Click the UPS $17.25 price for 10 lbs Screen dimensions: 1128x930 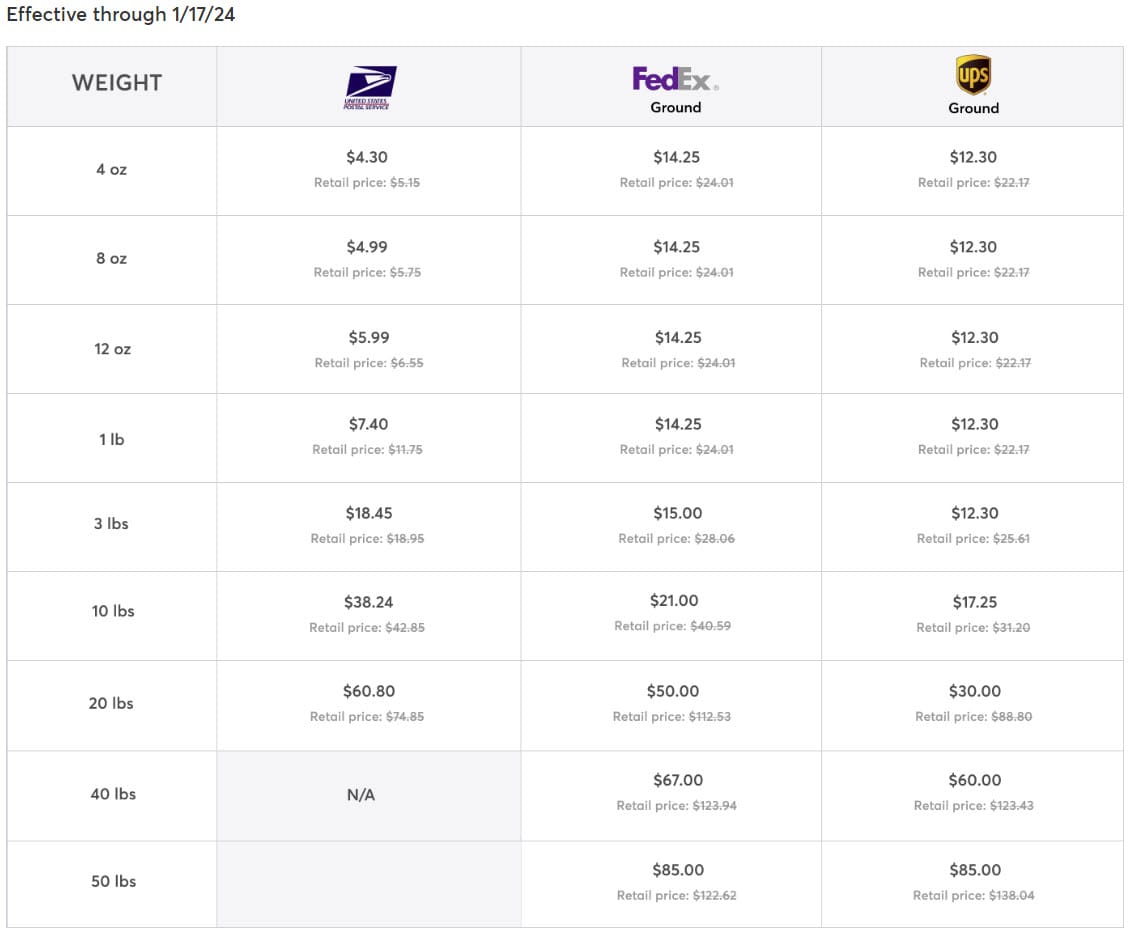point(975,602)
